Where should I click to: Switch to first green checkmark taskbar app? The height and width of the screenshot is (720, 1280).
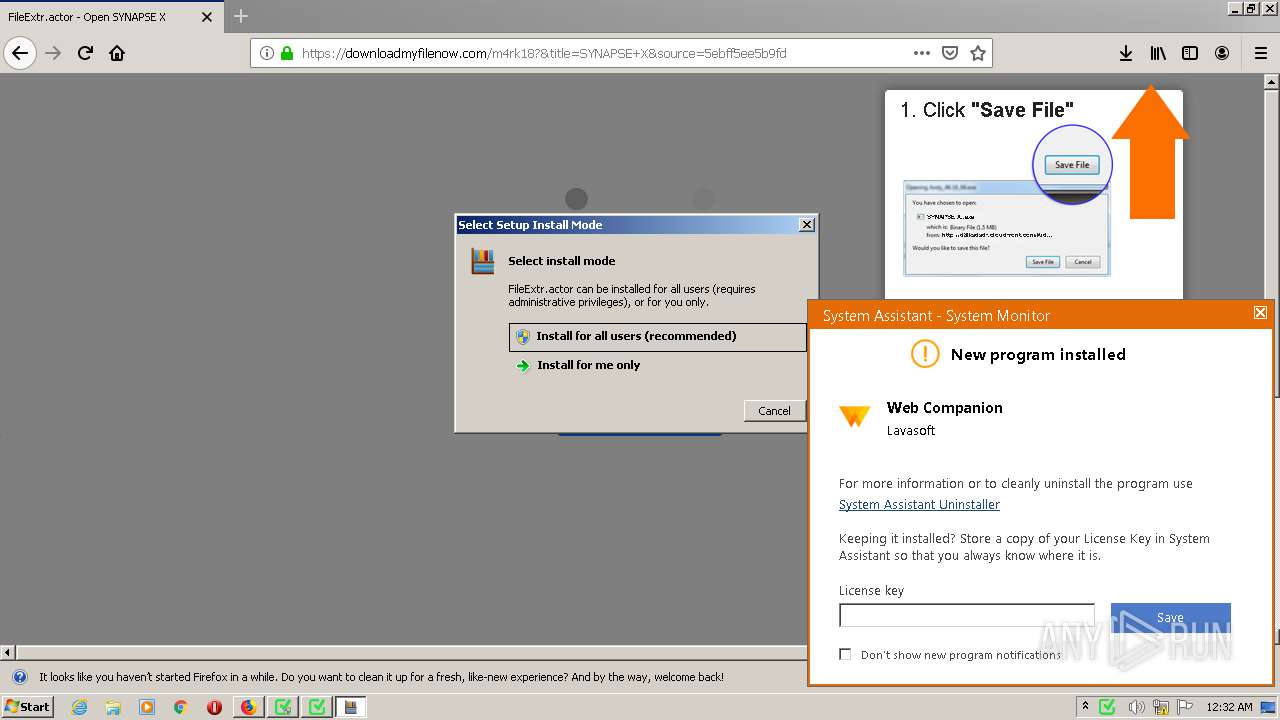click(283, 707)
